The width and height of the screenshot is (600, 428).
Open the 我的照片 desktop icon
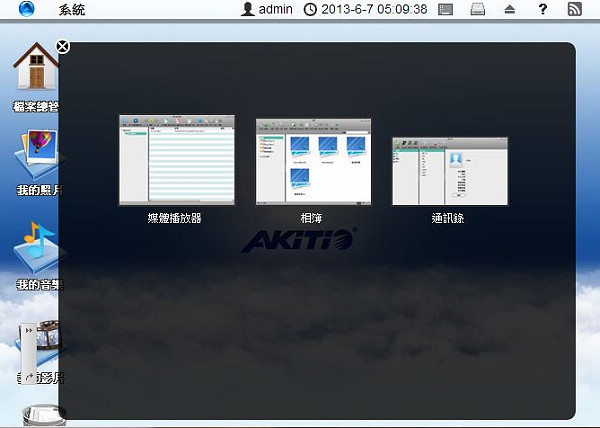(x=35, y=153)
